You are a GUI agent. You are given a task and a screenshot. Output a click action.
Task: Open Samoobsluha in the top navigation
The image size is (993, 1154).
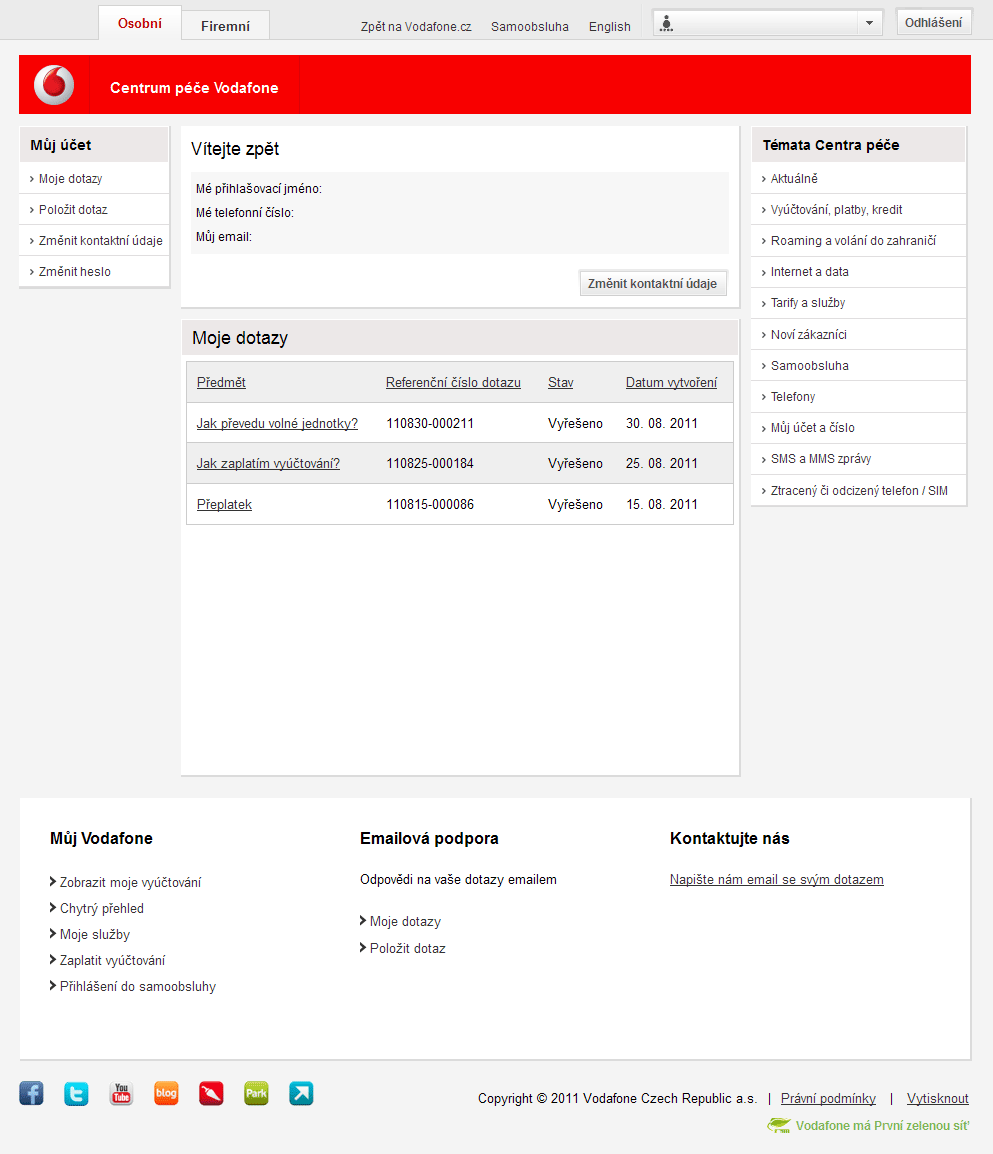(x=530, y=26)
